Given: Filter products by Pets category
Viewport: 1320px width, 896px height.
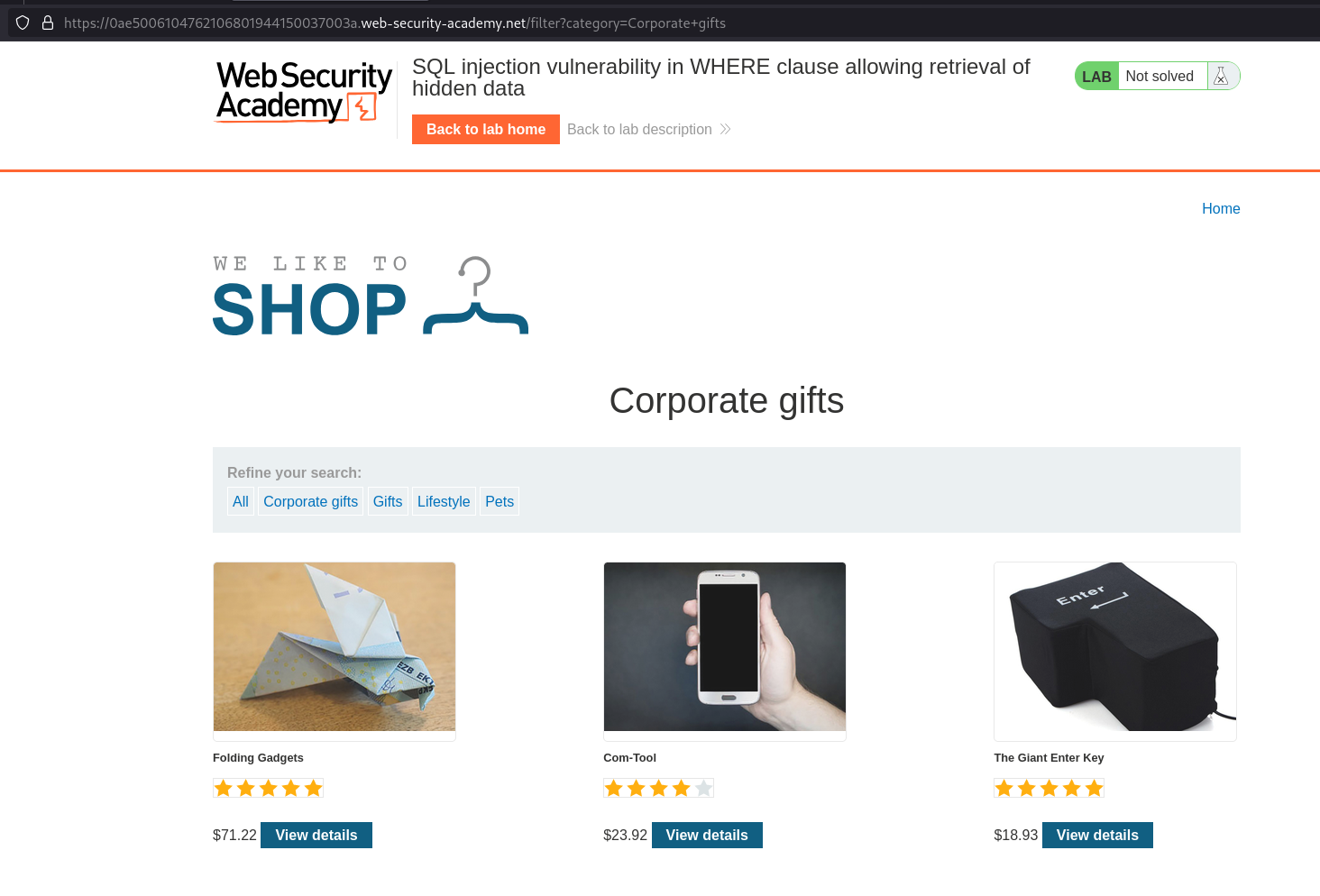Looking at the screenshot, I should [500, 502].
